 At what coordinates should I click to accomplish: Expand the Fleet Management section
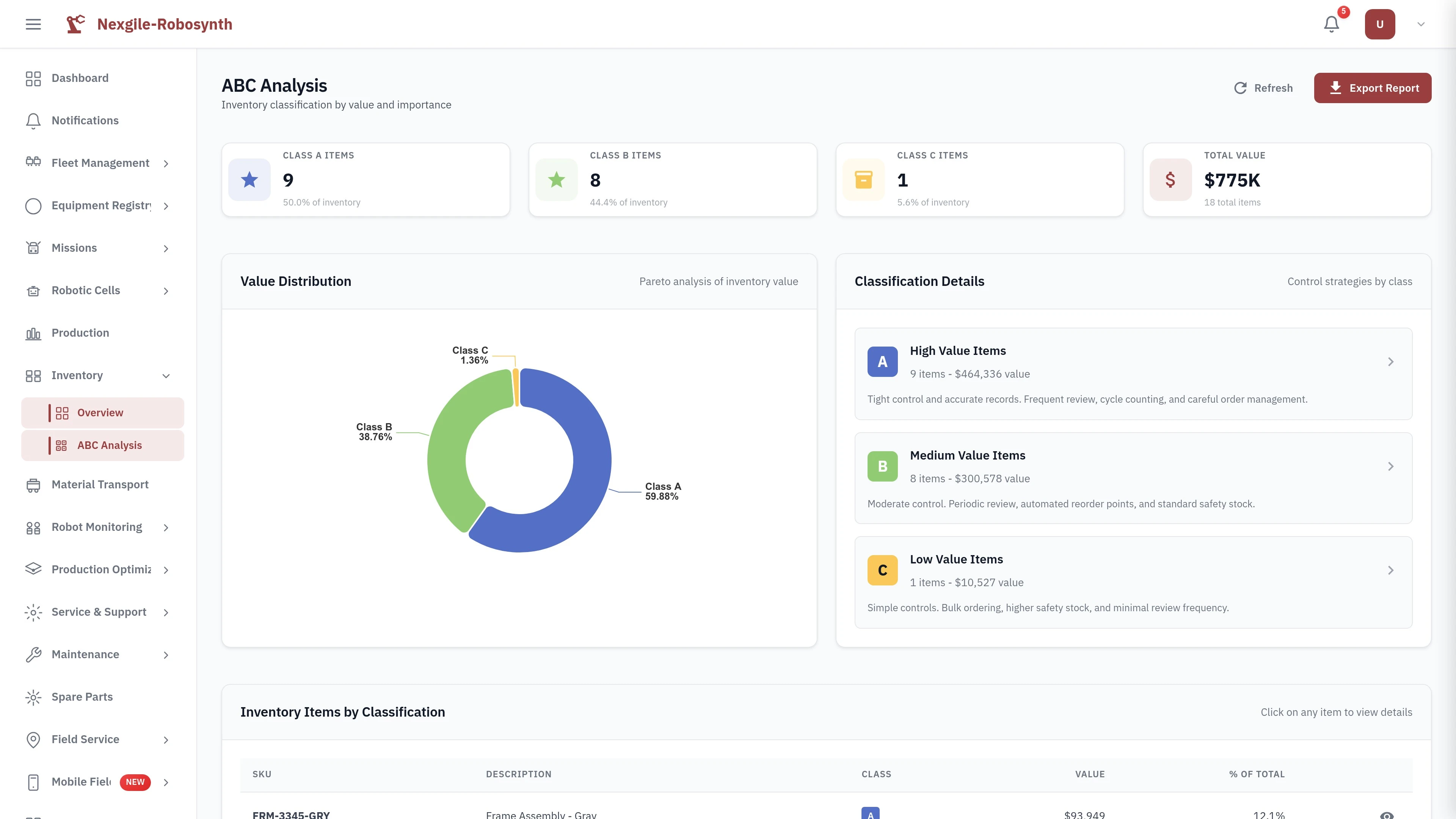pyautogui.click(x=166, y=163)
